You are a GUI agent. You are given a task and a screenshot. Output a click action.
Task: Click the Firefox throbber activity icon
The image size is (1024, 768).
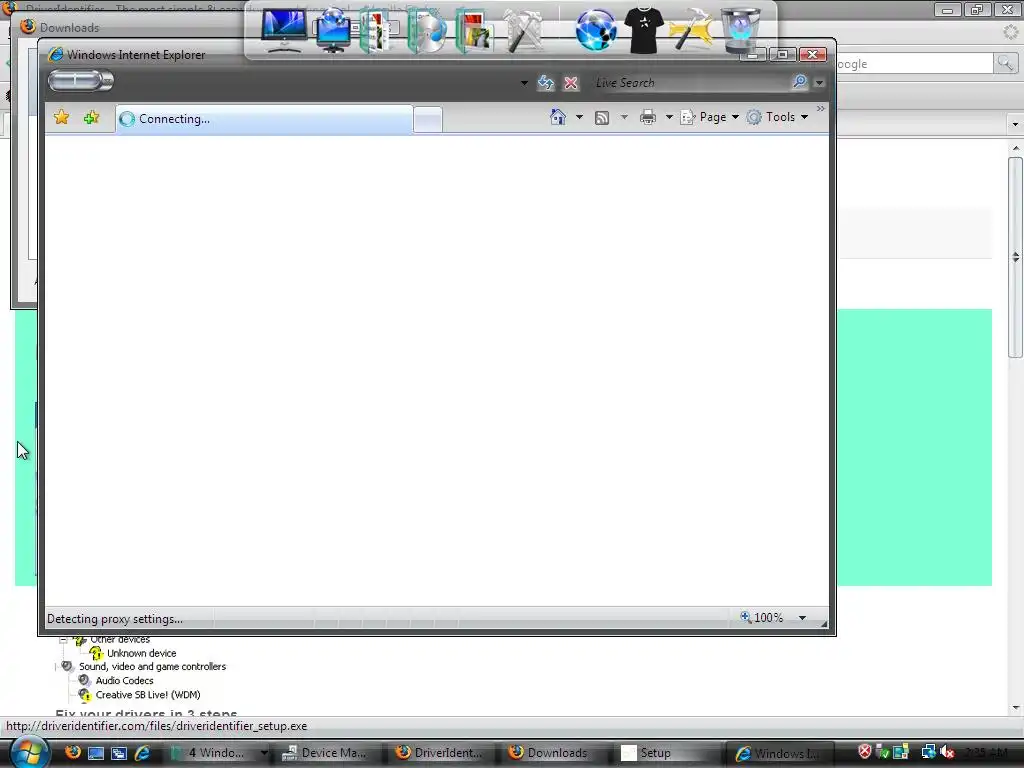click(1010, 31)
